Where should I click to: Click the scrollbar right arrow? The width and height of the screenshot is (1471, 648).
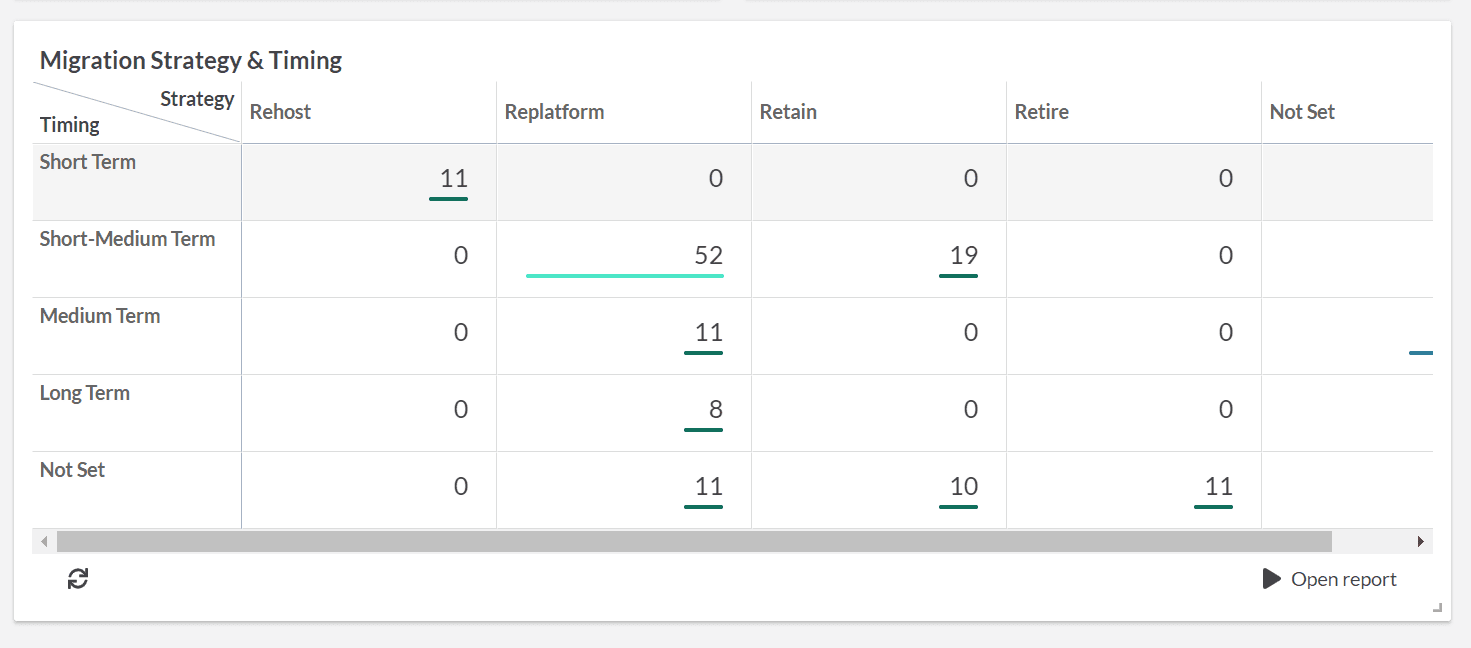1420,542
